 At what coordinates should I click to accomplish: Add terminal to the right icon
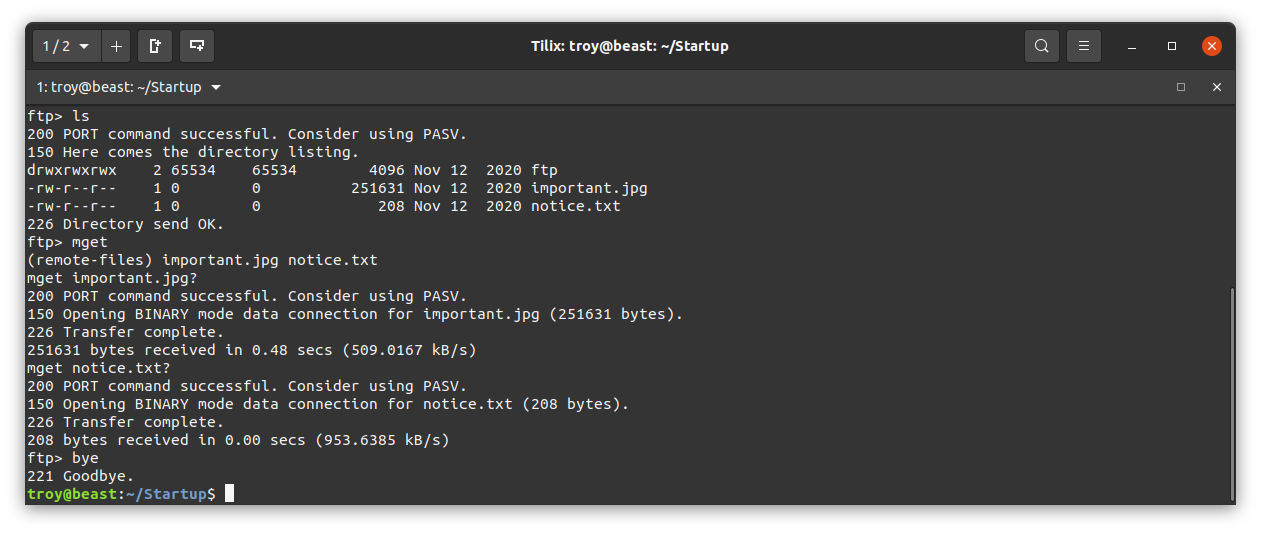(155, 46)
